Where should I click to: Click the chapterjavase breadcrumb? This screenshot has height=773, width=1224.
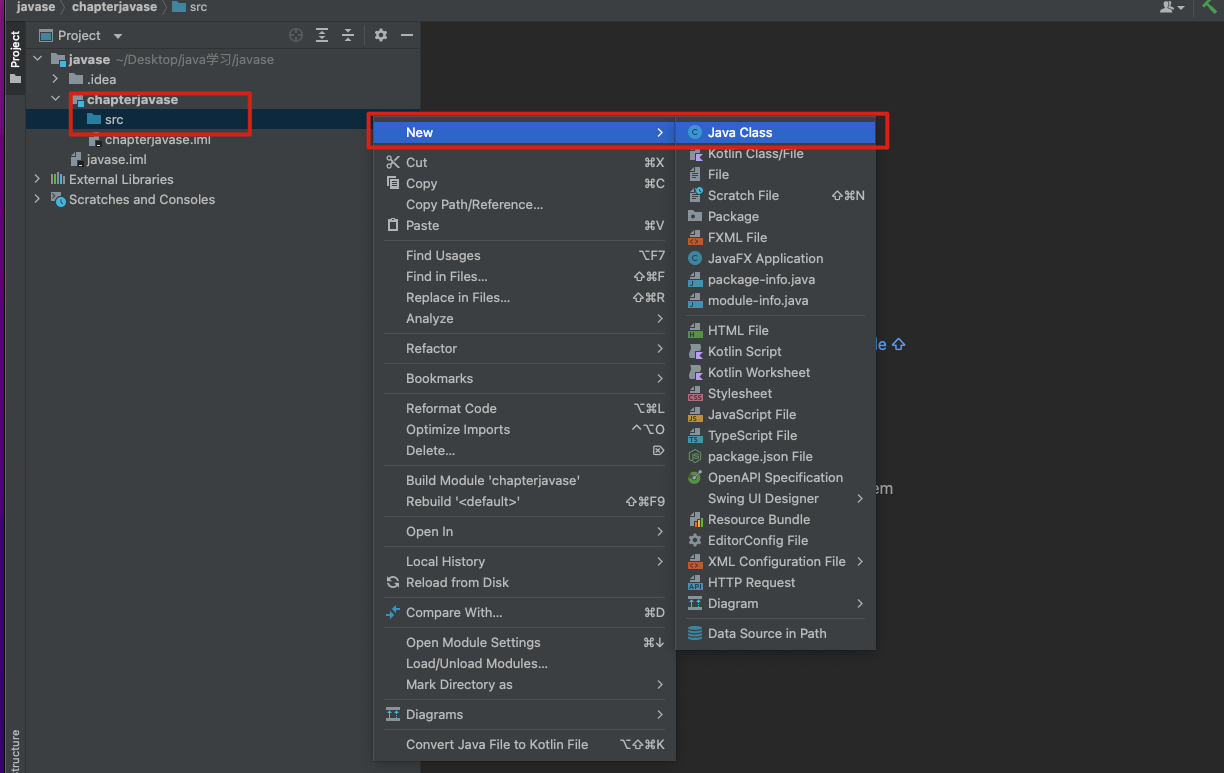click(112, 8)
